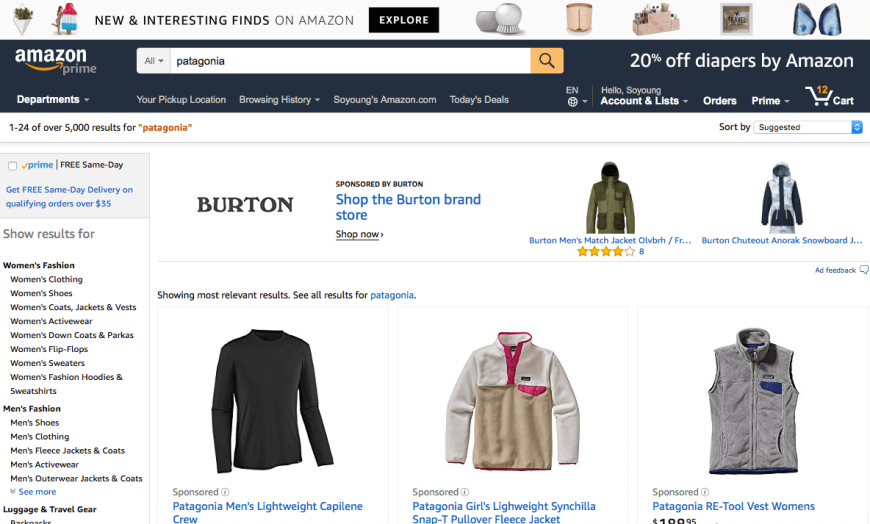
Task: Open the EN language selector
Action: pos(576,95)
